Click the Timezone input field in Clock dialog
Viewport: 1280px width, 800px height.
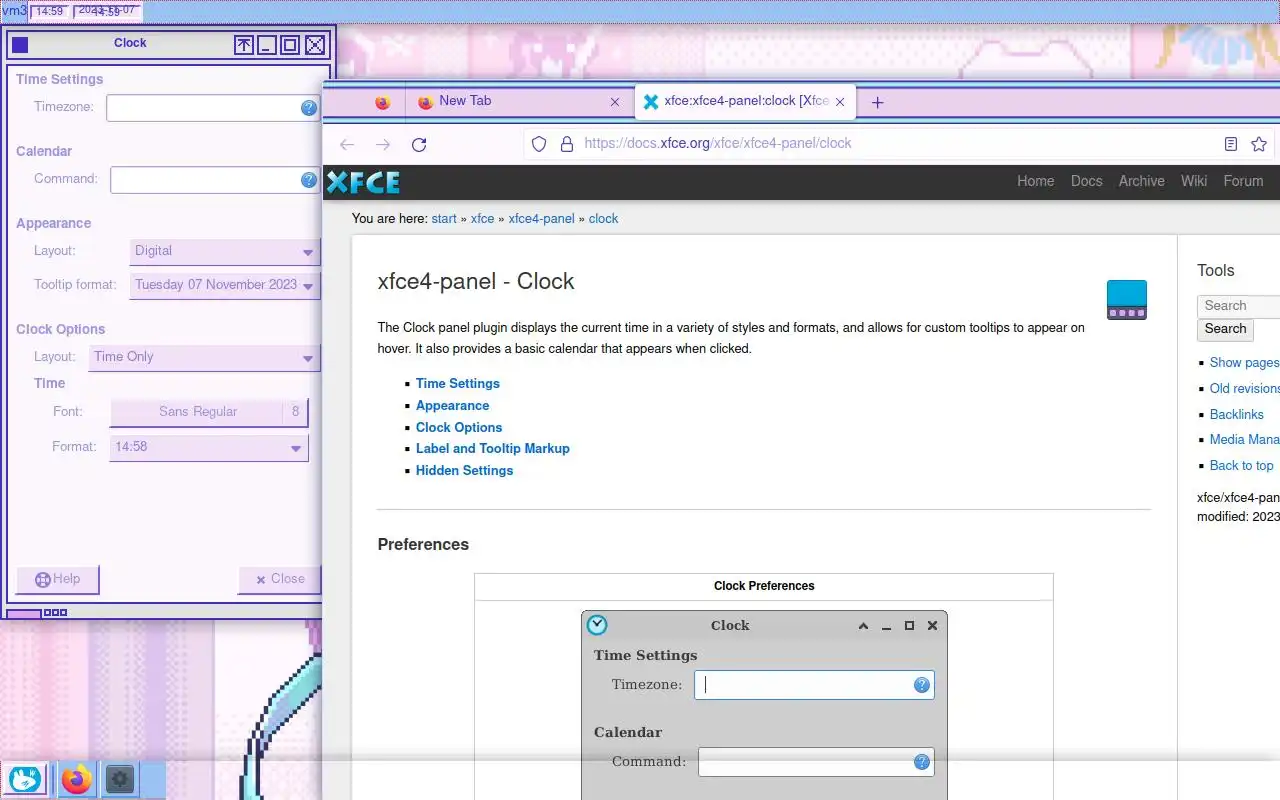213,108
